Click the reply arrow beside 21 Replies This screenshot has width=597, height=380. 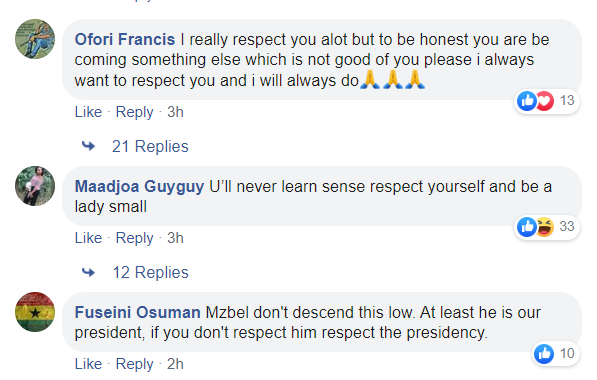tap(88, 146)
